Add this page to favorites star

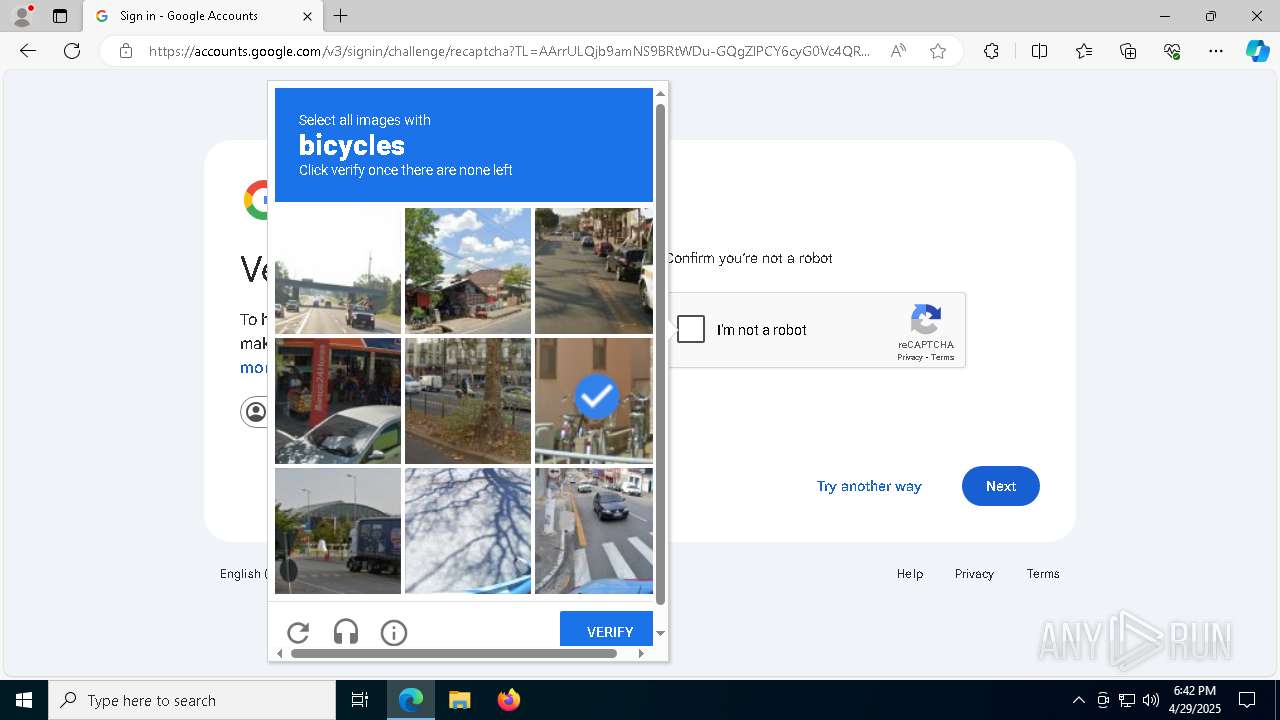tap(938, 51)
